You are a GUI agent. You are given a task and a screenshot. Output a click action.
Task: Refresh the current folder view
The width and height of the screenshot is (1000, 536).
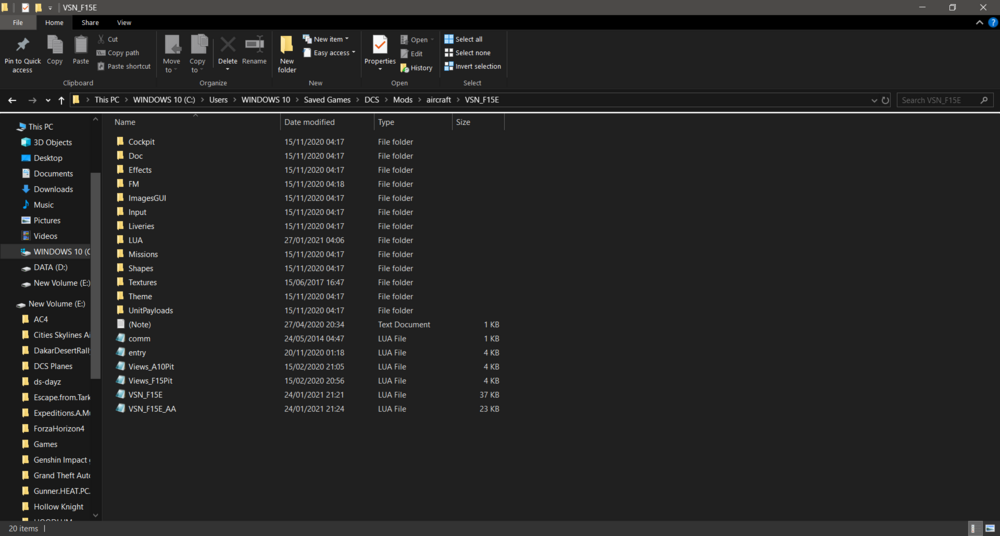885,100
